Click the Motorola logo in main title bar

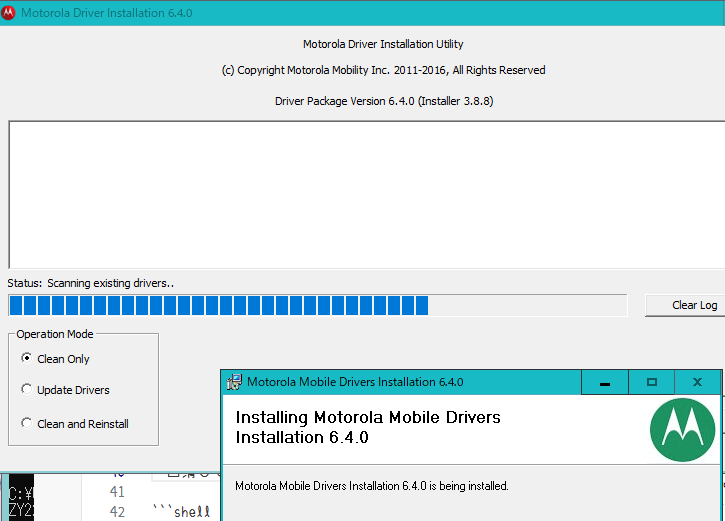pyautogui.click(x=9, y=13)
